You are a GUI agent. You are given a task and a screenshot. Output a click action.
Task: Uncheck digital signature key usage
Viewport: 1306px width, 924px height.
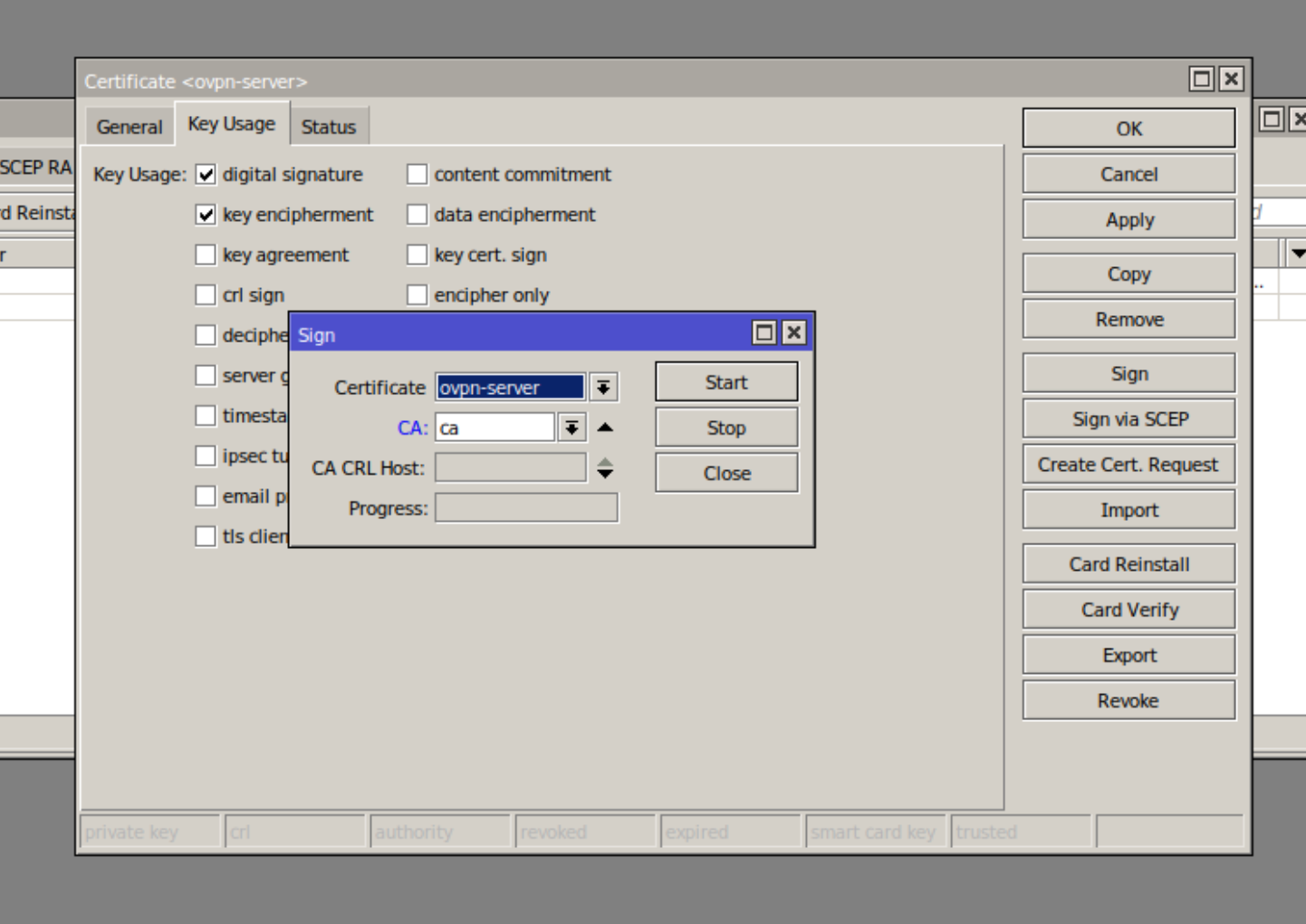click(206, 174)
